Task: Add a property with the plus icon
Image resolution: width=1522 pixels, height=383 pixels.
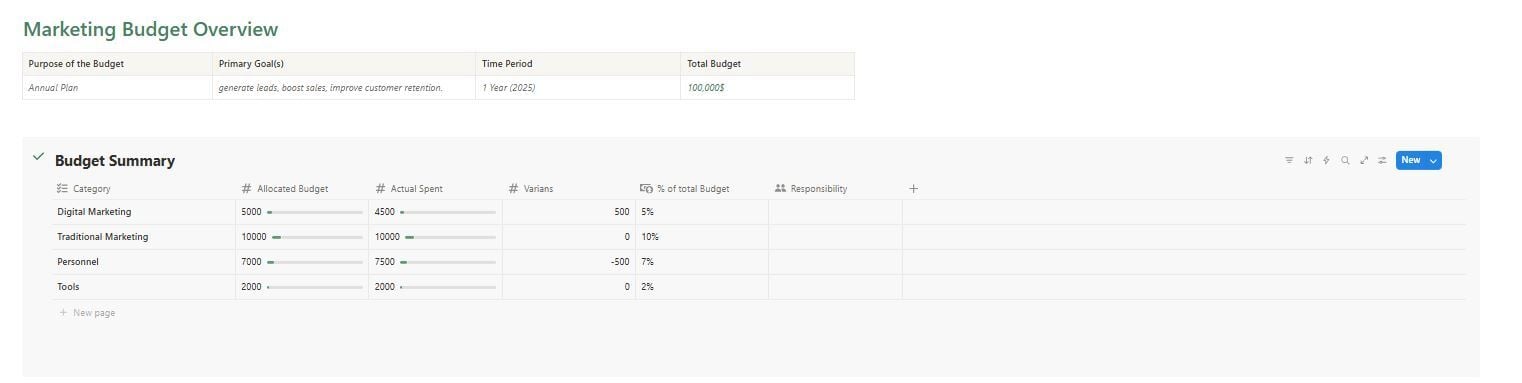Action: (913, 188)
